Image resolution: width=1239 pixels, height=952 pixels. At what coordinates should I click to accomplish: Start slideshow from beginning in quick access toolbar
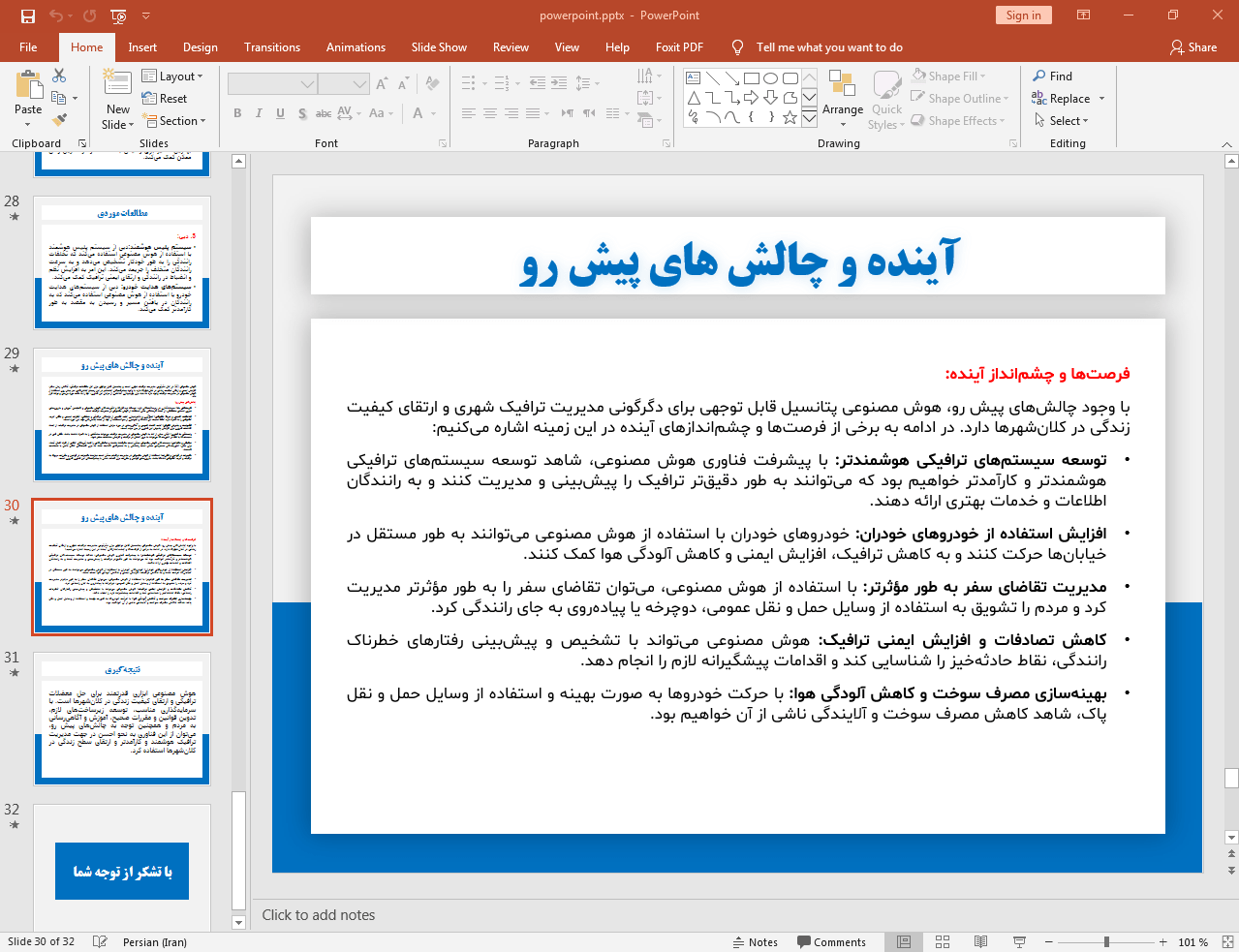[118, 15]
